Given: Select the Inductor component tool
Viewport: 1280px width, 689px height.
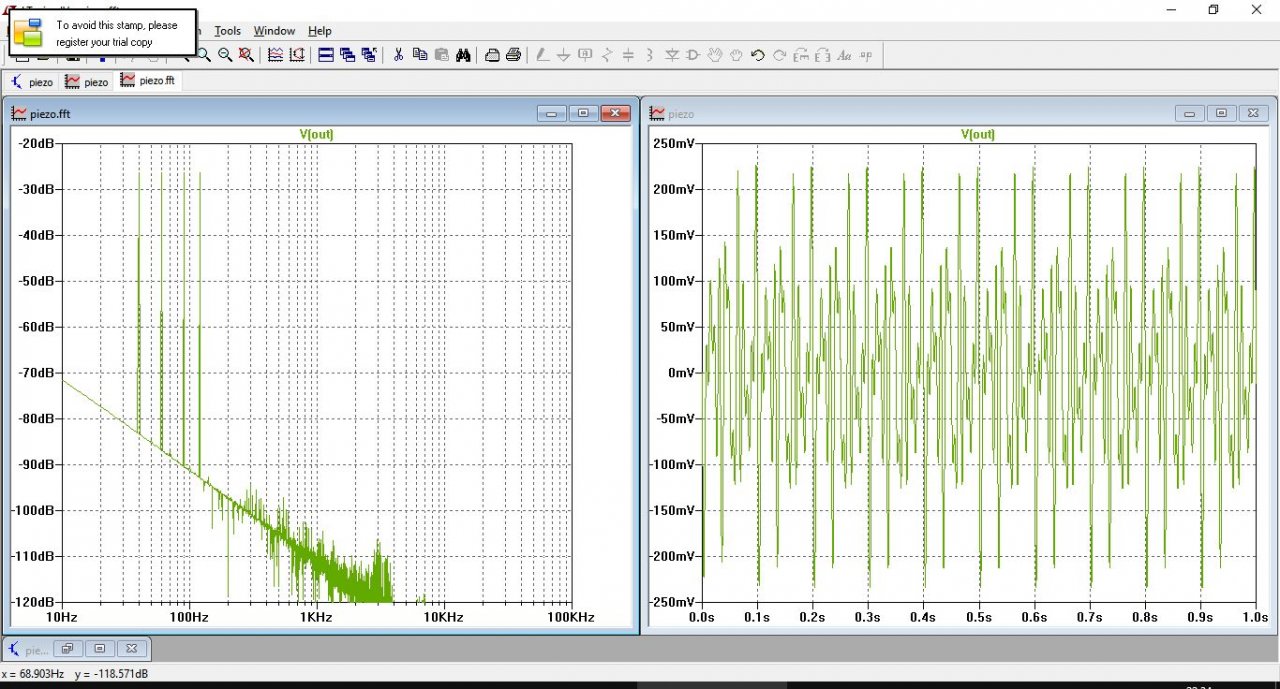Looking at the screenshot, I should coord(649,55).
